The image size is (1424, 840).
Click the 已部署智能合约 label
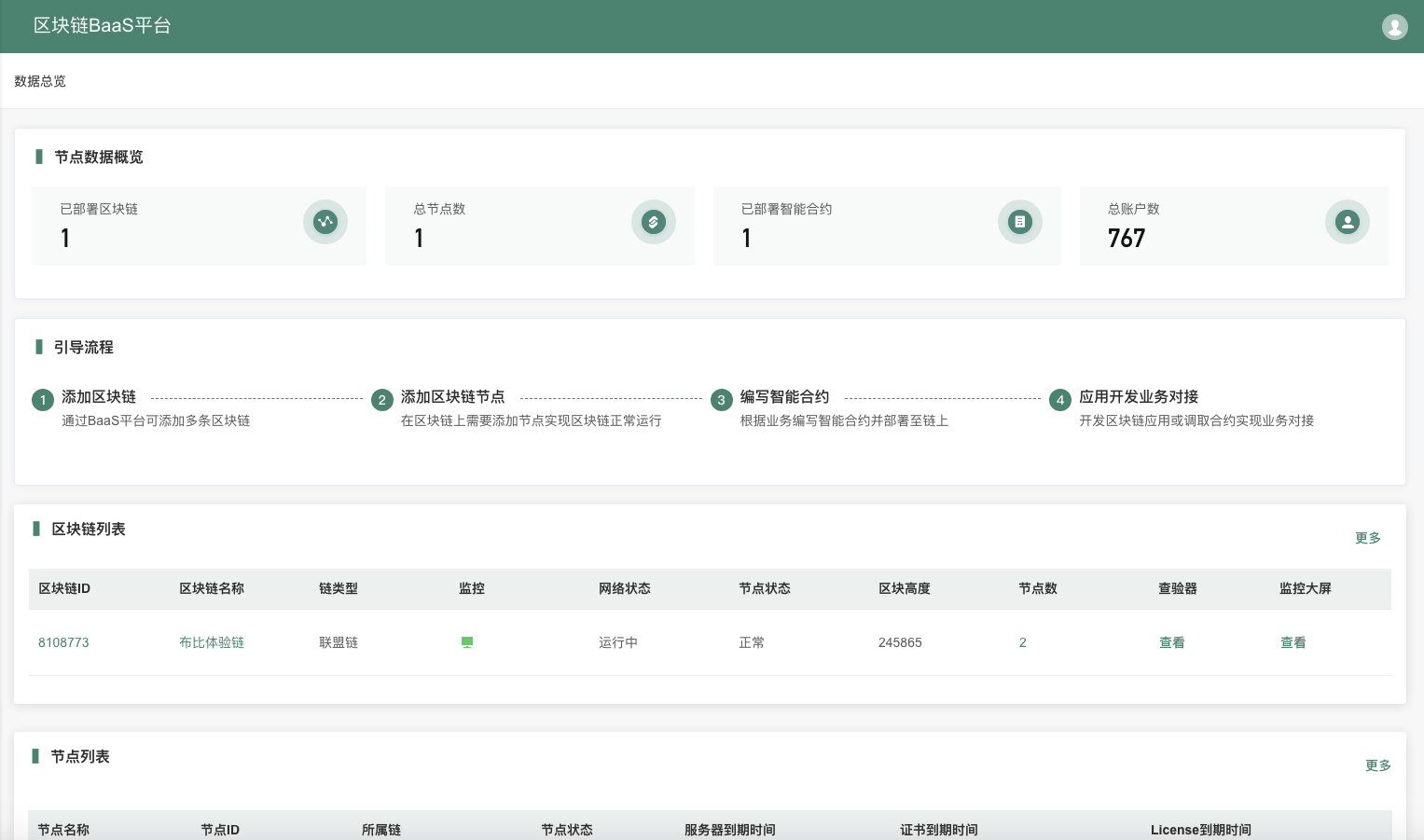pyautogui.click(x=787, y=209)
